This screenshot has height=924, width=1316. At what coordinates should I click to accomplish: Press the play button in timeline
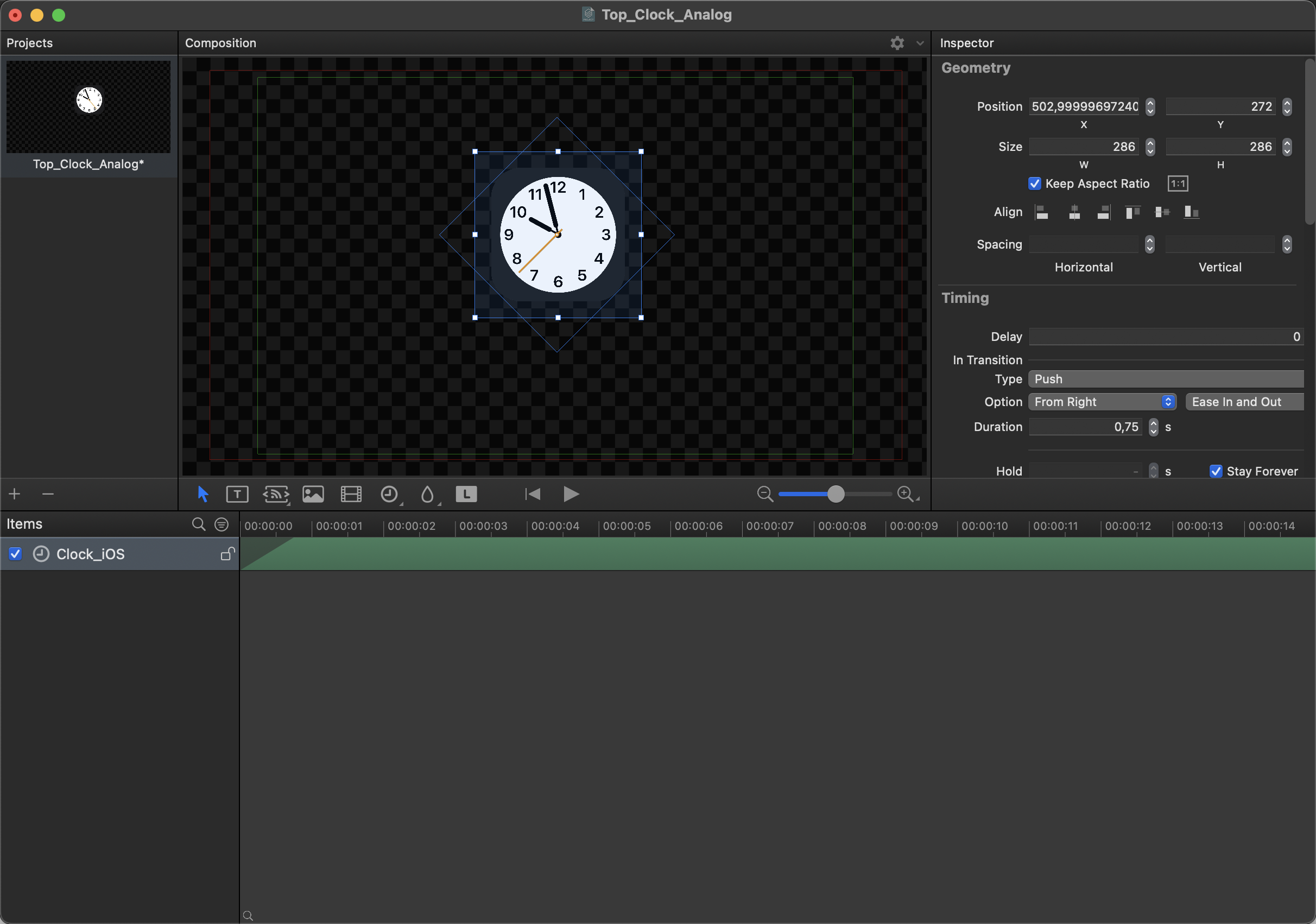pos(571,494)
